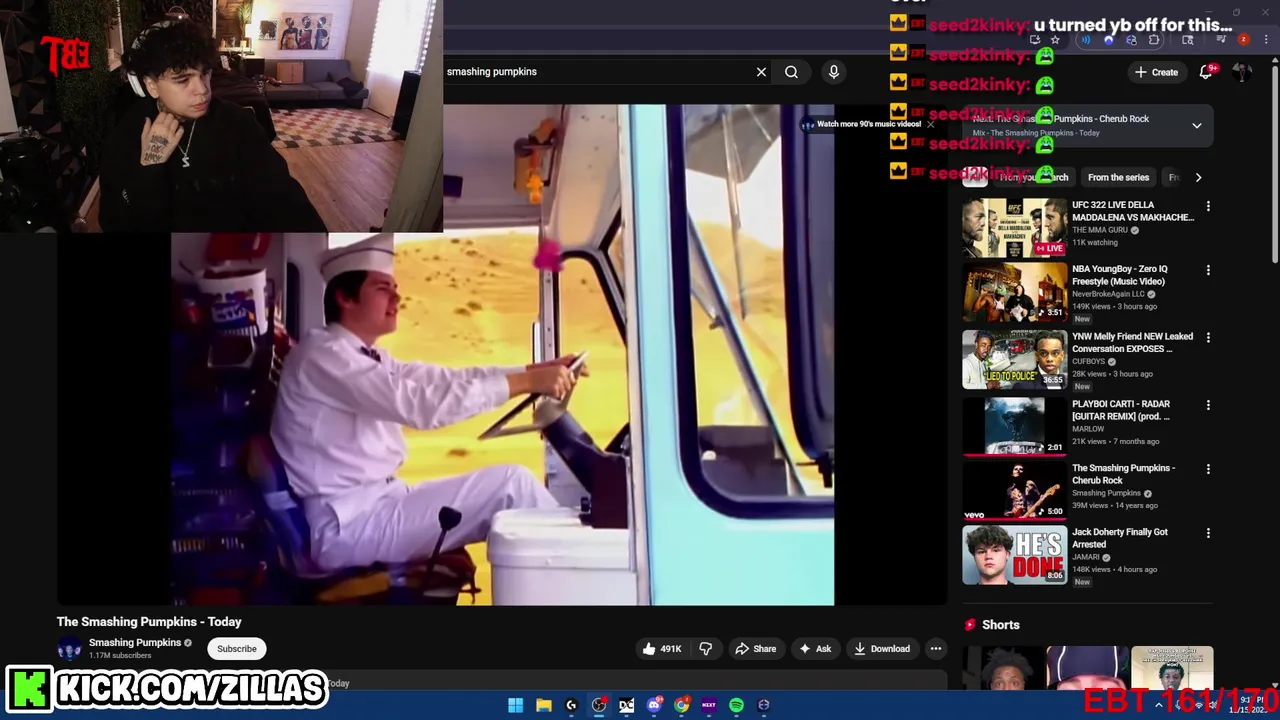Click the Ask button
This screenshot has width=1280, height=720.
coord(814,649)
